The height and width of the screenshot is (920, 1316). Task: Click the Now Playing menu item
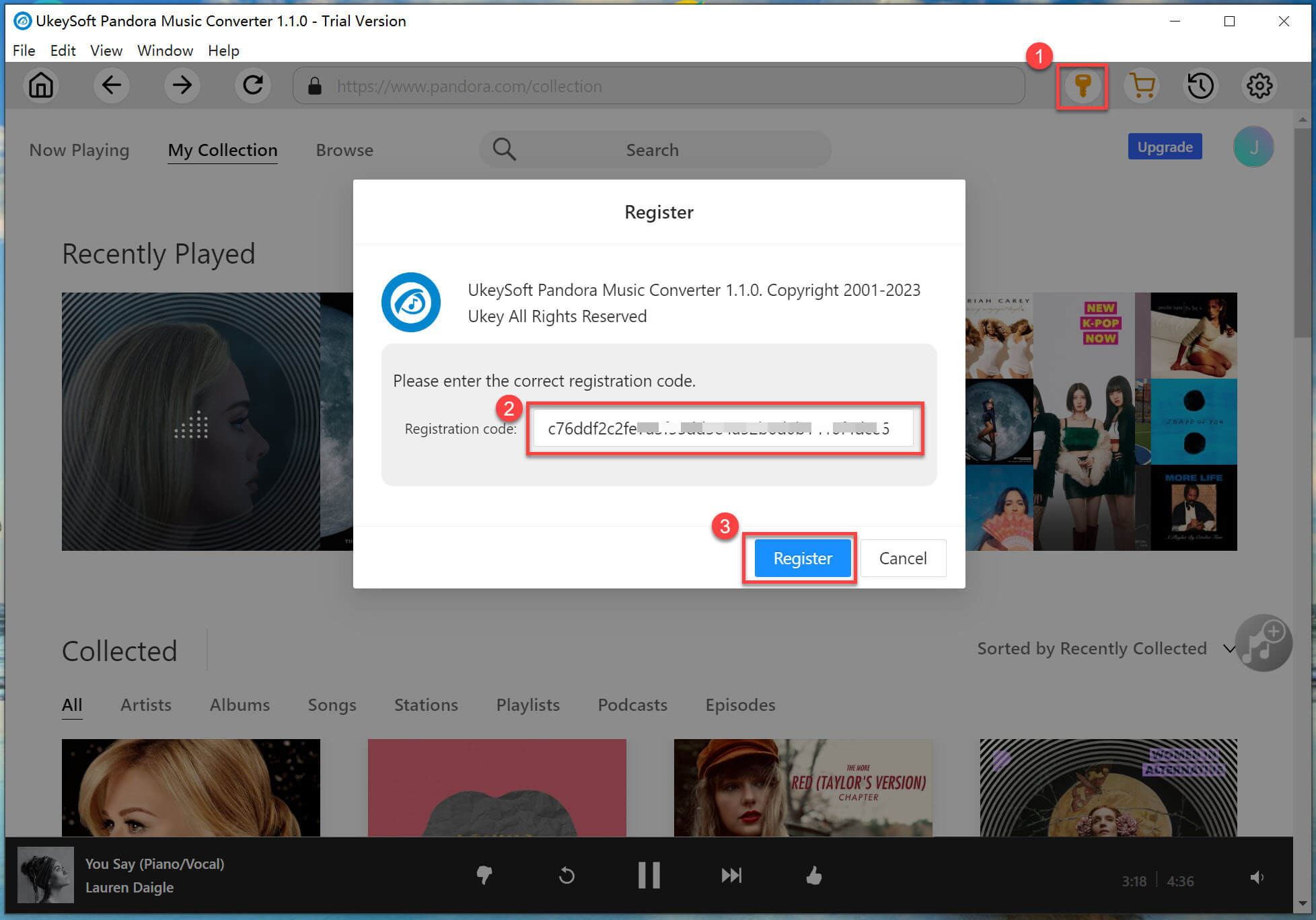79,149
